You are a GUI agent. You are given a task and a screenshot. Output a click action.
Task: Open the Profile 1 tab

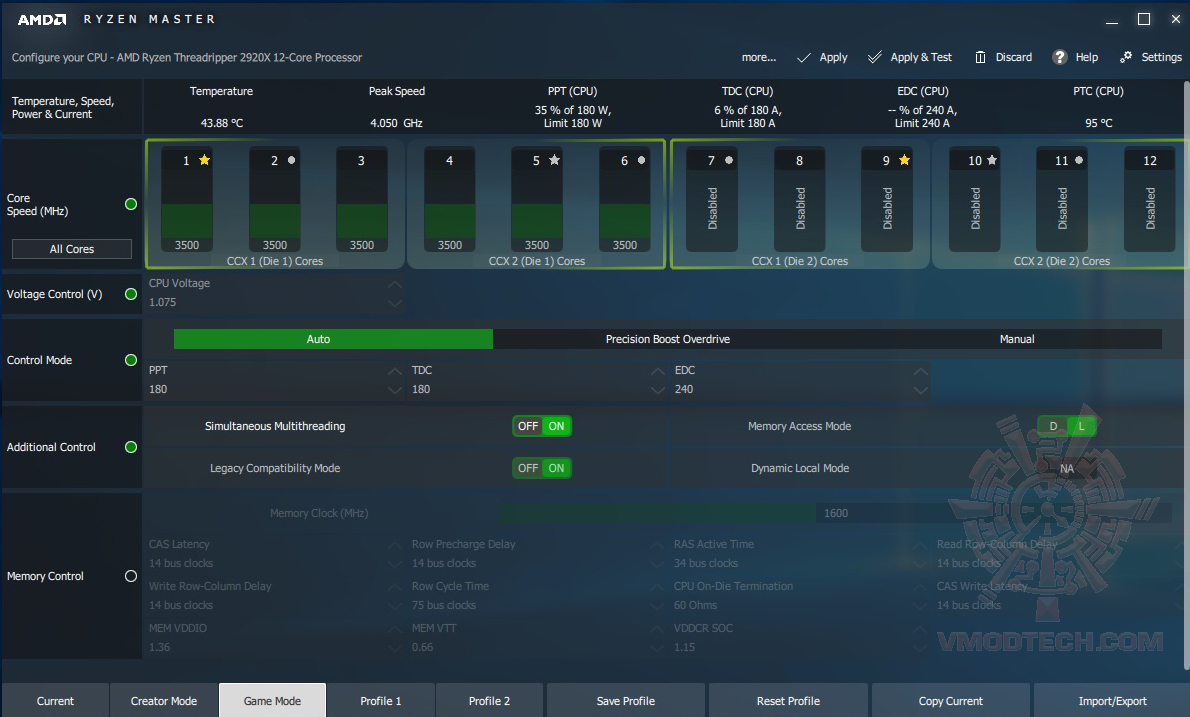pyautogui.click(x=381, y=700)
